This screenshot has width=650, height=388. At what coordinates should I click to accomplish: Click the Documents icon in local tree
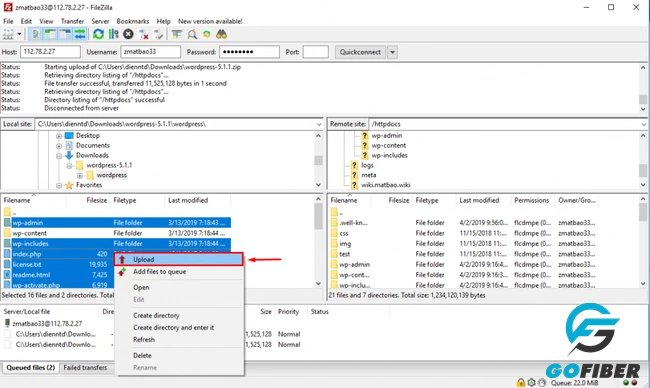click(69, 146)
